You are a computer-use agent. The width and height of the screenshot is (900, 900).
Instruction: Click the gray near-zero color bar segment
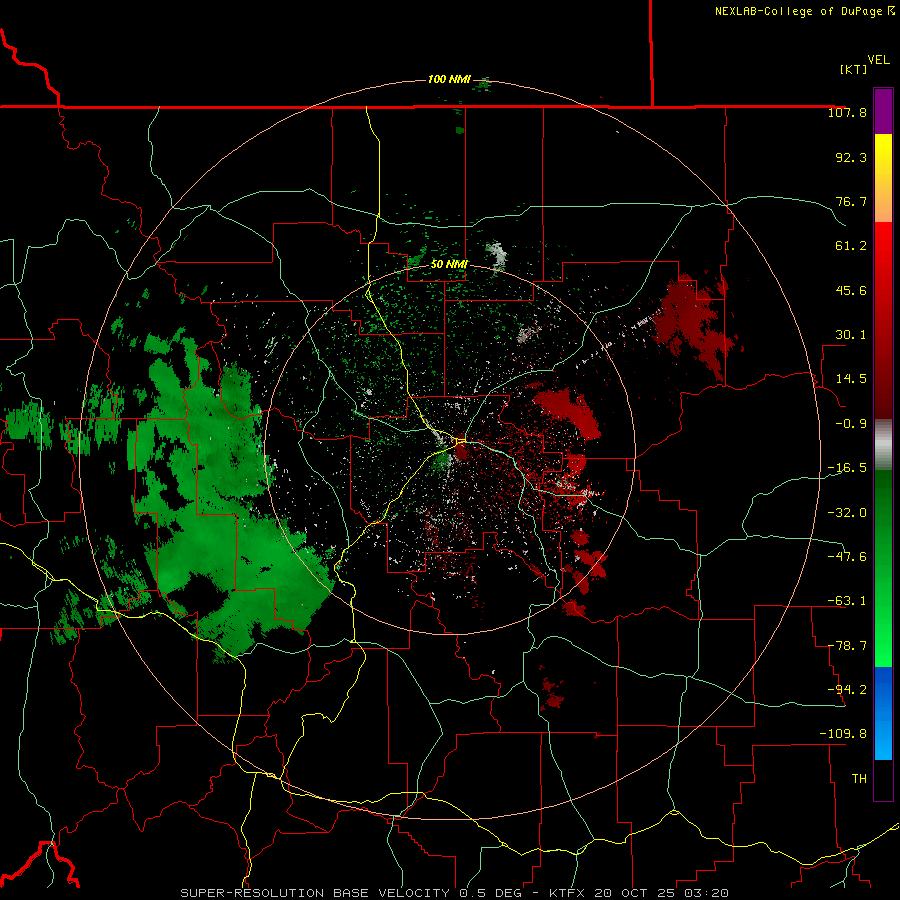click(x=883, y=445)
